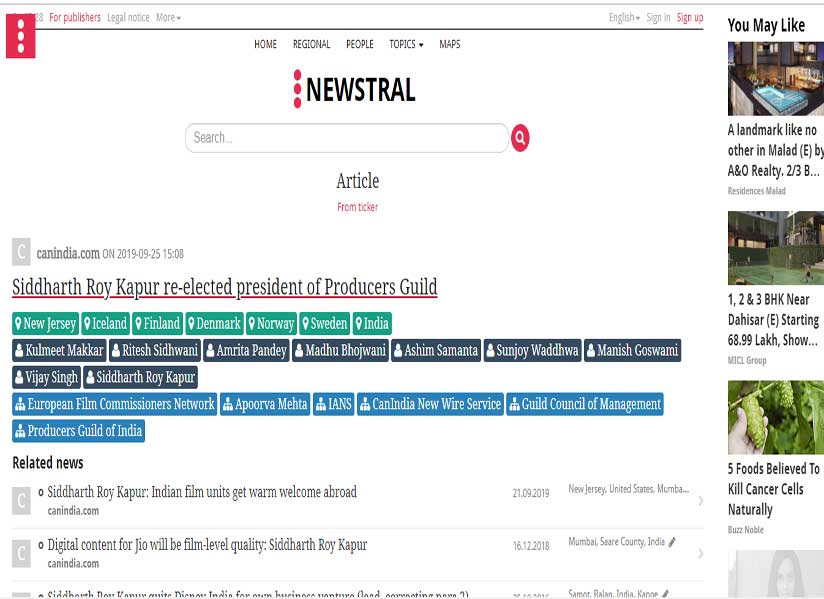Screen dimensions: 824x599
Task: Select the Sweden location tag
Action: (325, 324)
